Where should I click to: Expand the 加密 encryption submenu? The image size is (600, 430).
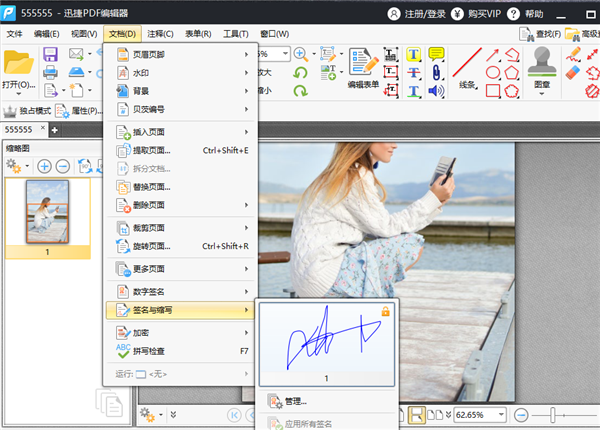tap(181, 332)
